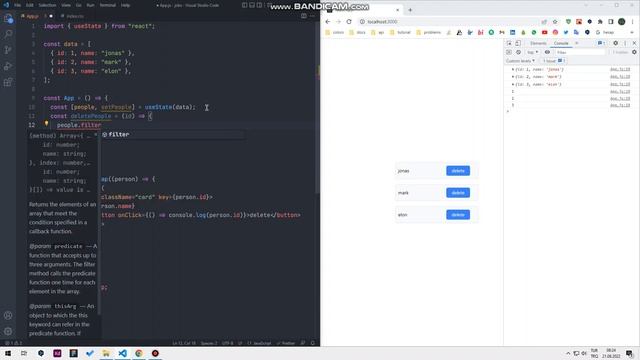Open the 'top' JavaScript context dropdown
The height and width of the screenshot is (360, 640).
click(x=532, y=52)
